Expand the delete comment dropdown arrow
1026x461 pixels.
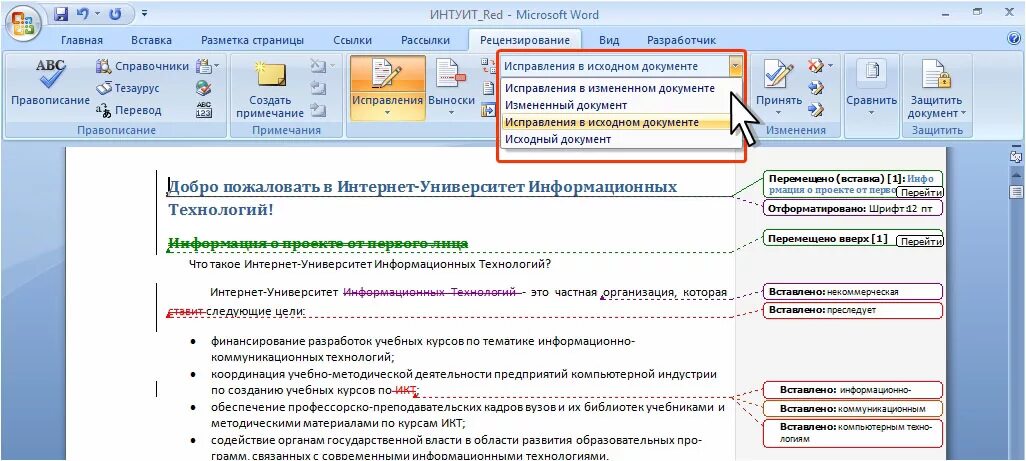[x=332, y=66]
